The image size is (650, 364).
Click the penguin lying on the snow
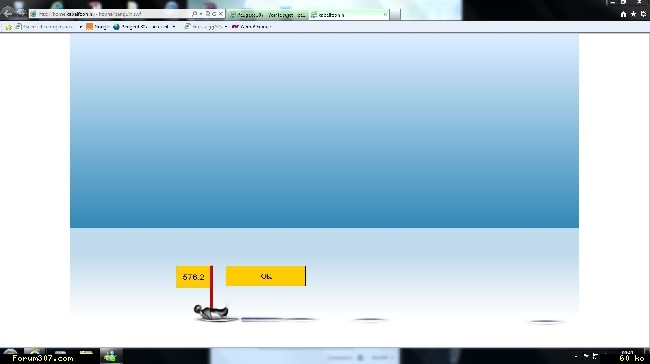click(x=211, y=313)
